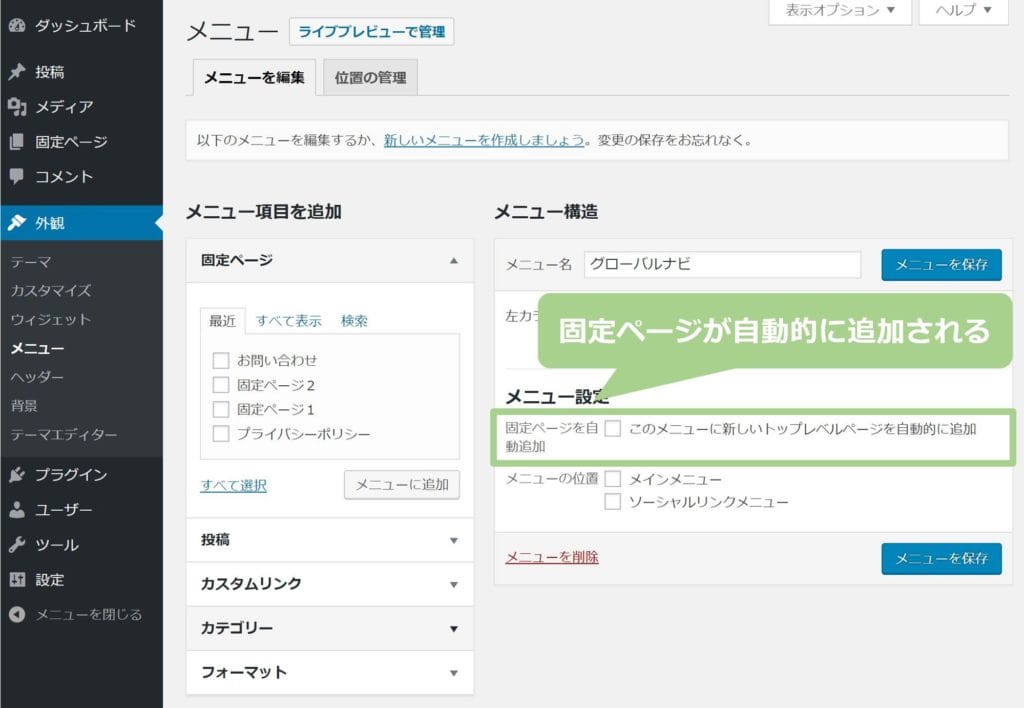Click the Comments speech bubble icon
The height and width of the screenshot is (708, 1024).
(x=17, y=177)
